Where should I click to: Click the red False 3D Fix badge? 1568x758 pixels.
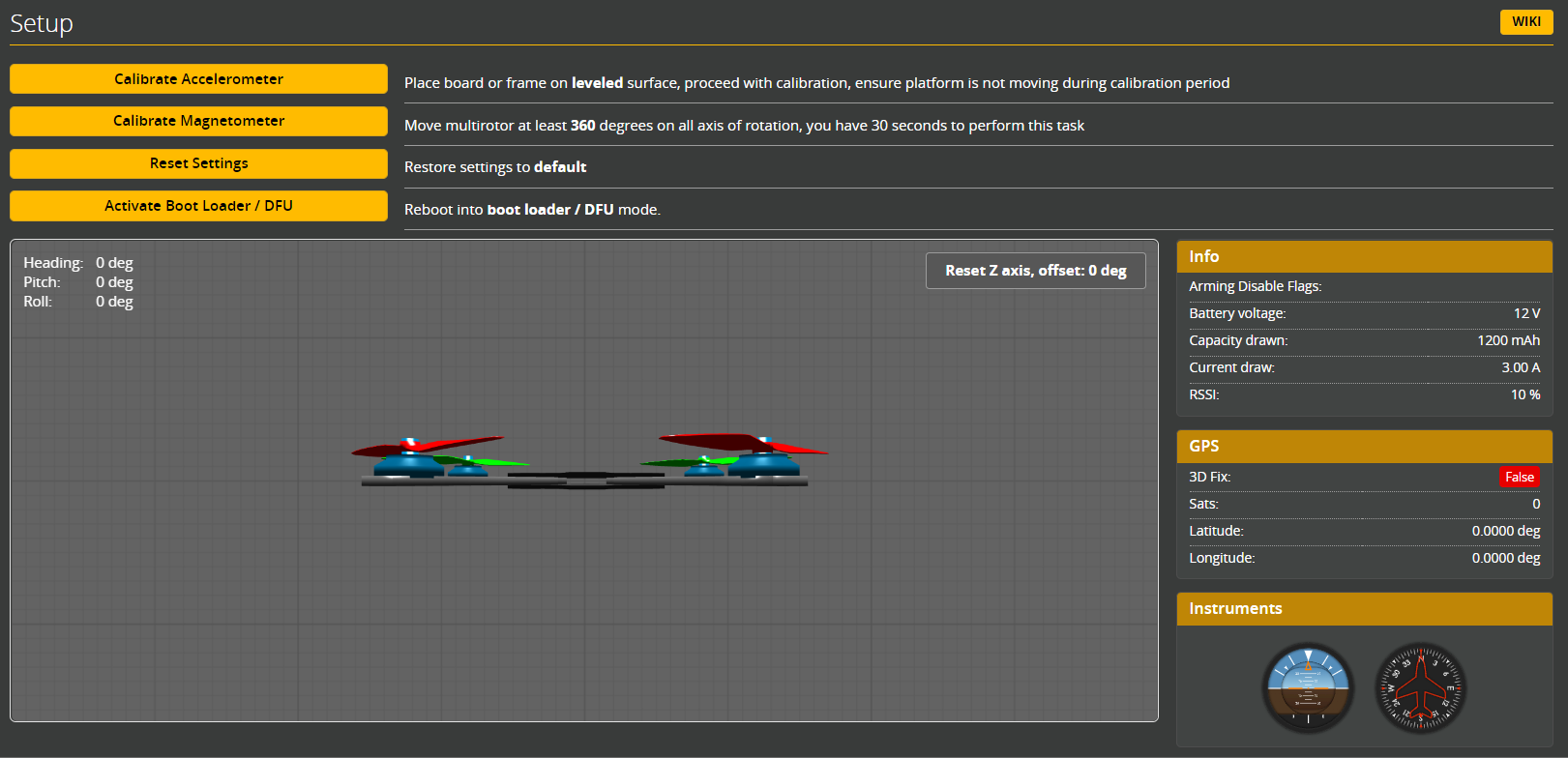click(1519, 477)
